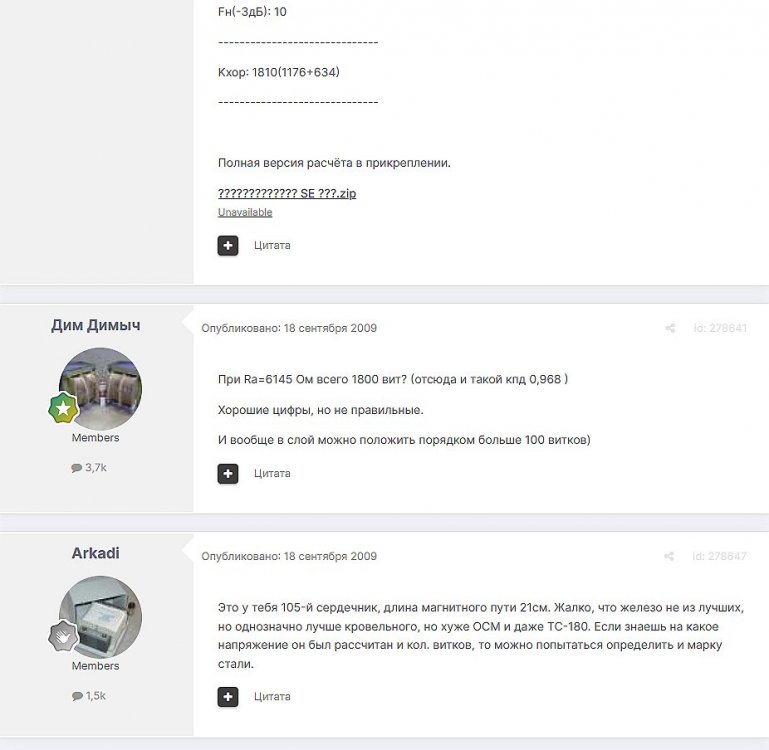
Task: Click Дим Димыч's avatar picture
Action: 101,389
